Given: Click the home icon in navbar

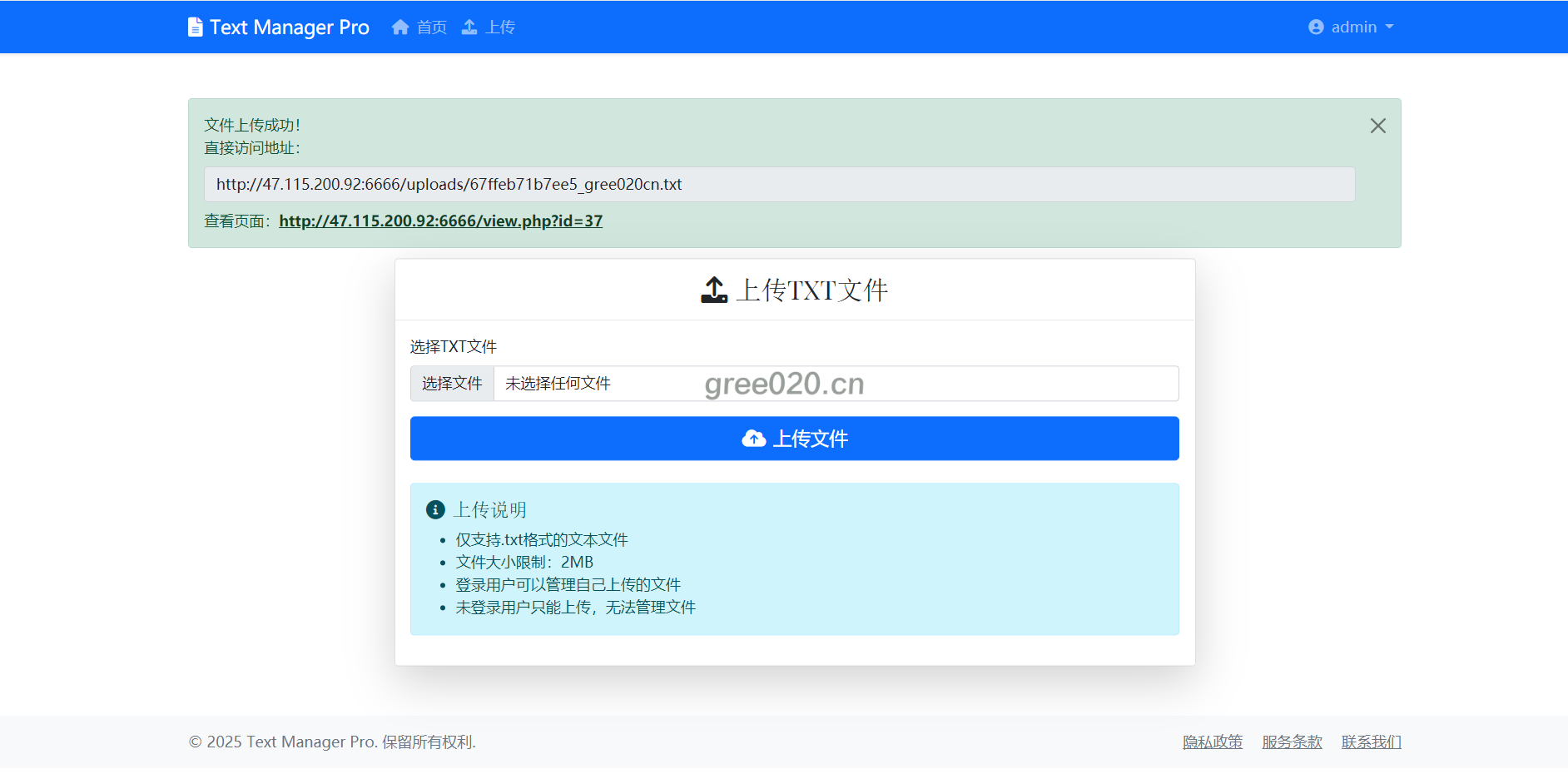Looking at the screenshot, I should tap(400, 27).
